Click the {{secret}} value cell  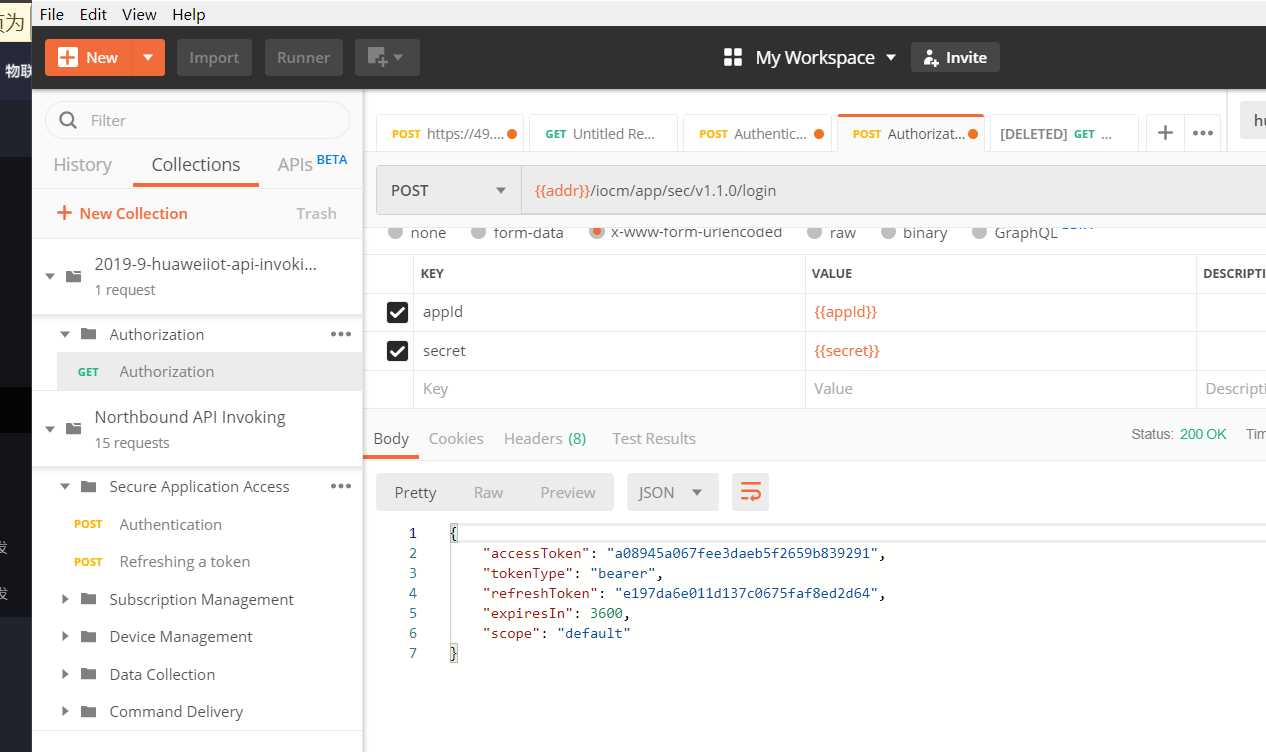[1001, 351]
